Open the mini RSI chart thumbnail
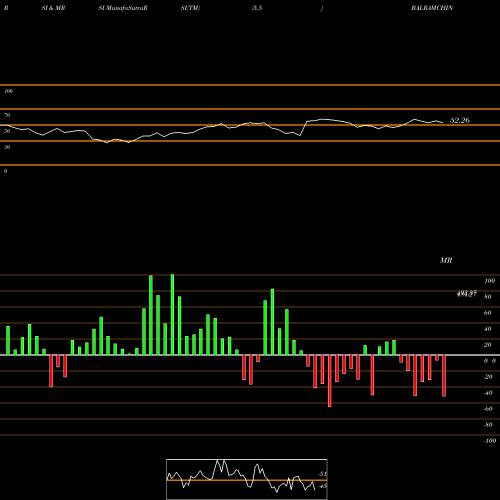This screenshot has height=500, width=500. pyautogui.click(x=247, y=479)
